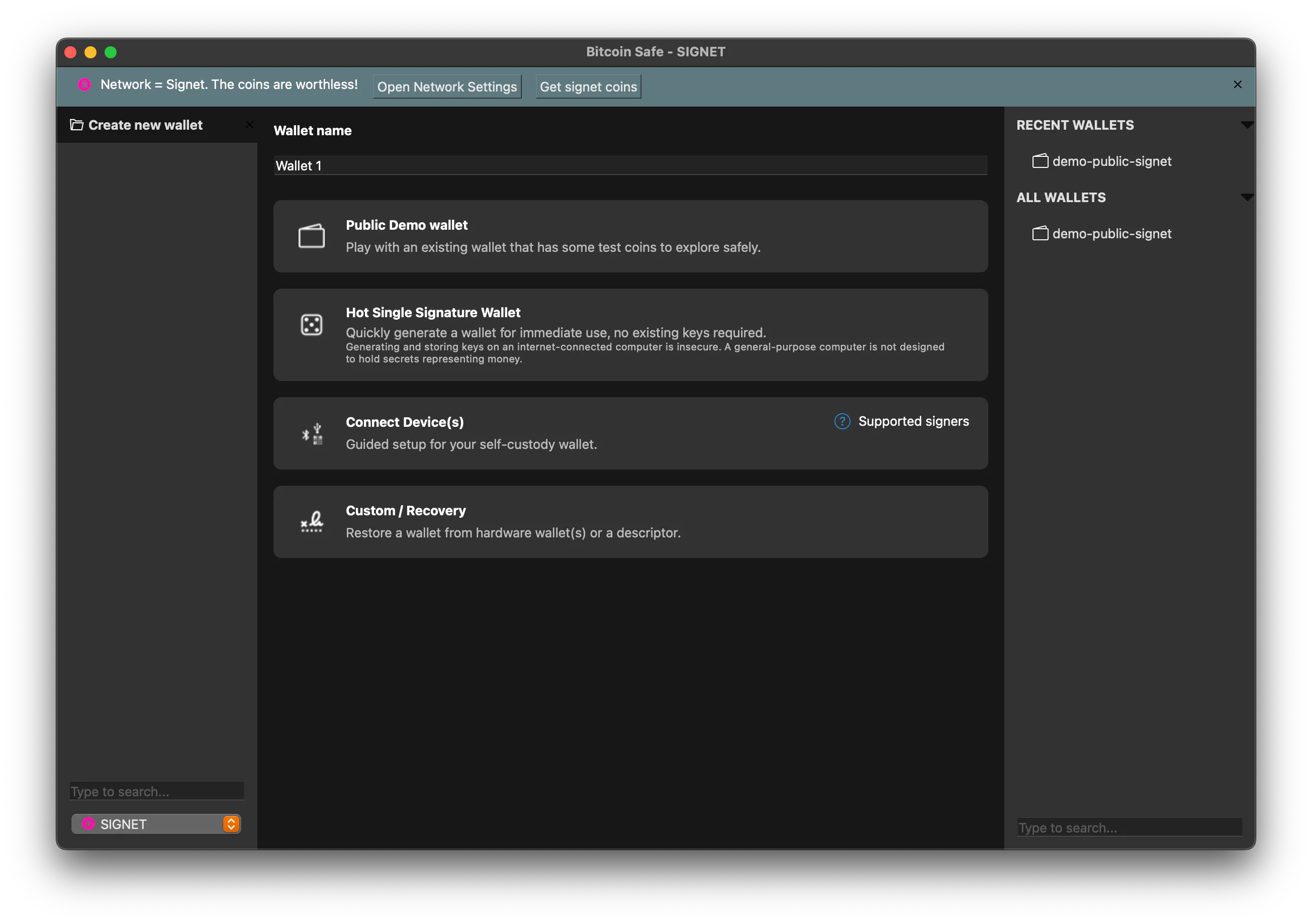1312x924 pixels.
Task: Click the signature icon for Custom / Recovery
Action: click(x=312, y=522)
